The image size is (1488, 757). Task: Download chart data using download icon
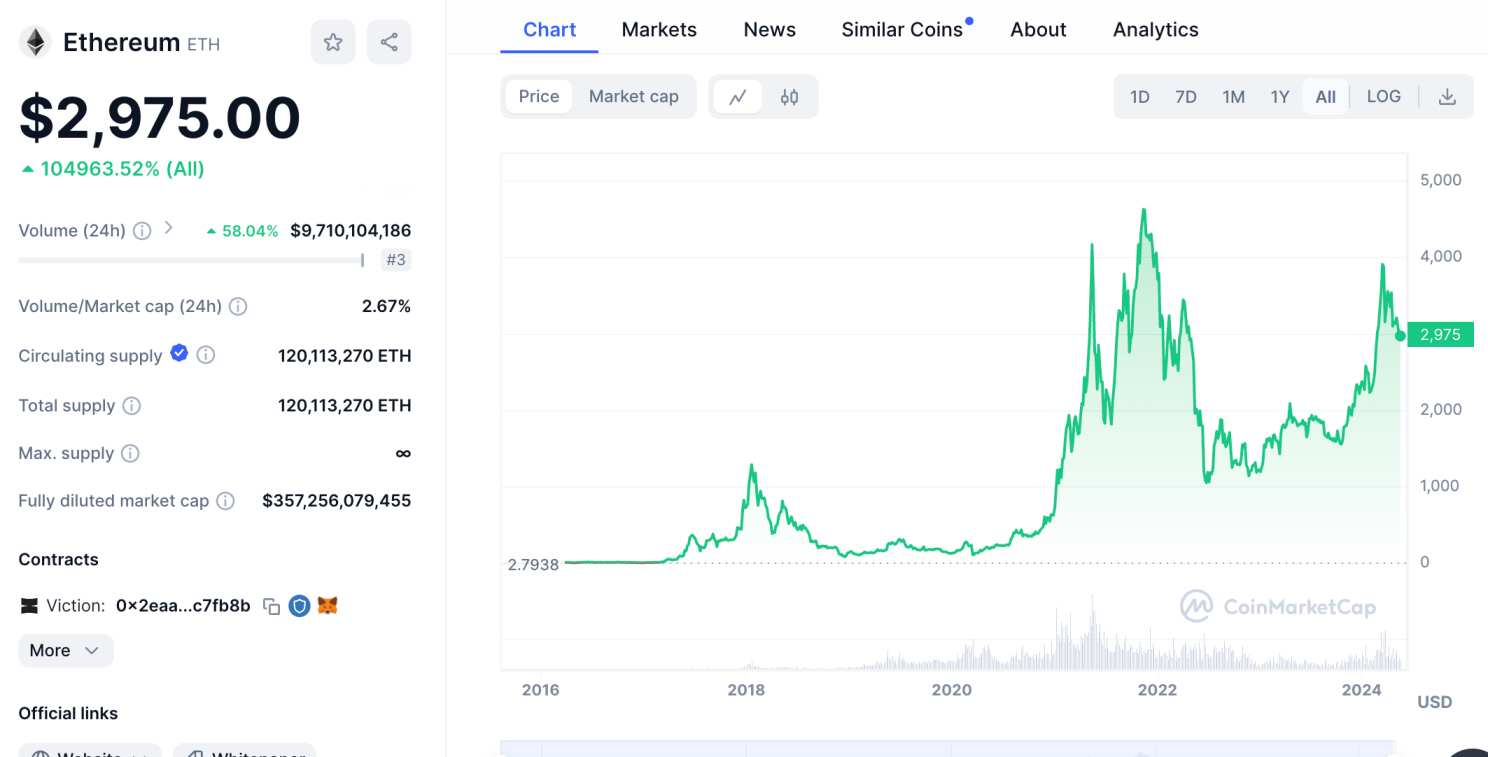click(x=1447, y=97)
